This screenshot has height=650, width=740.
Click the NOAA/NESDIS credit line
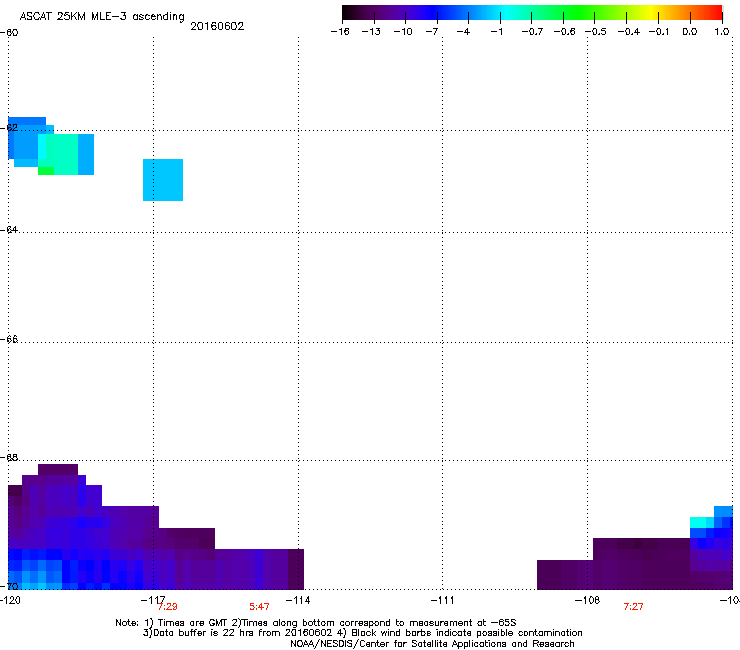pyautogui.click(x=432, y=644)
